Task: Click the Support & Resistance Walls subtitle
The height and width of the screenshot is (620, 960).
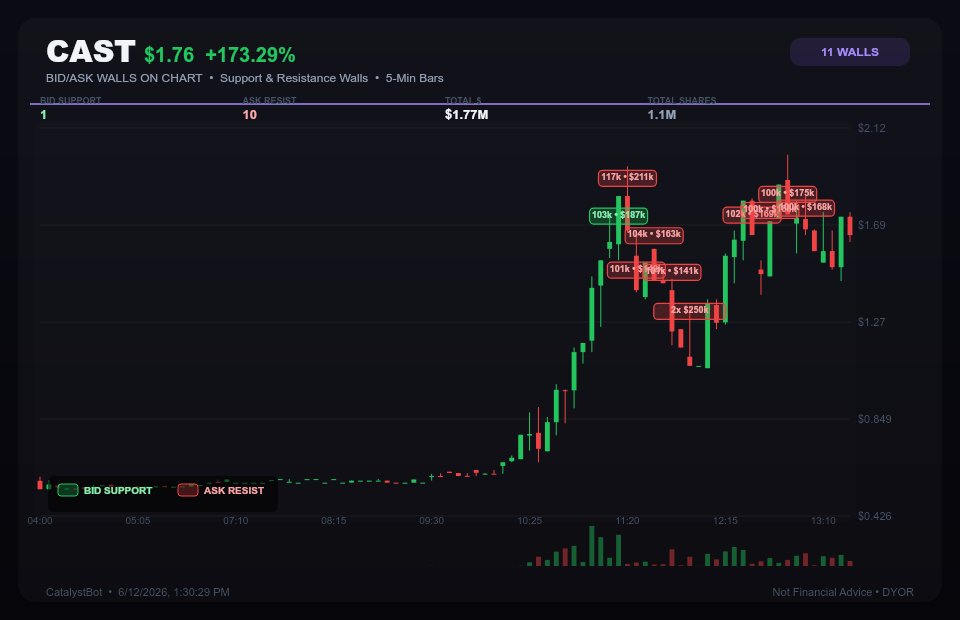Action: (x=294, y=78)
